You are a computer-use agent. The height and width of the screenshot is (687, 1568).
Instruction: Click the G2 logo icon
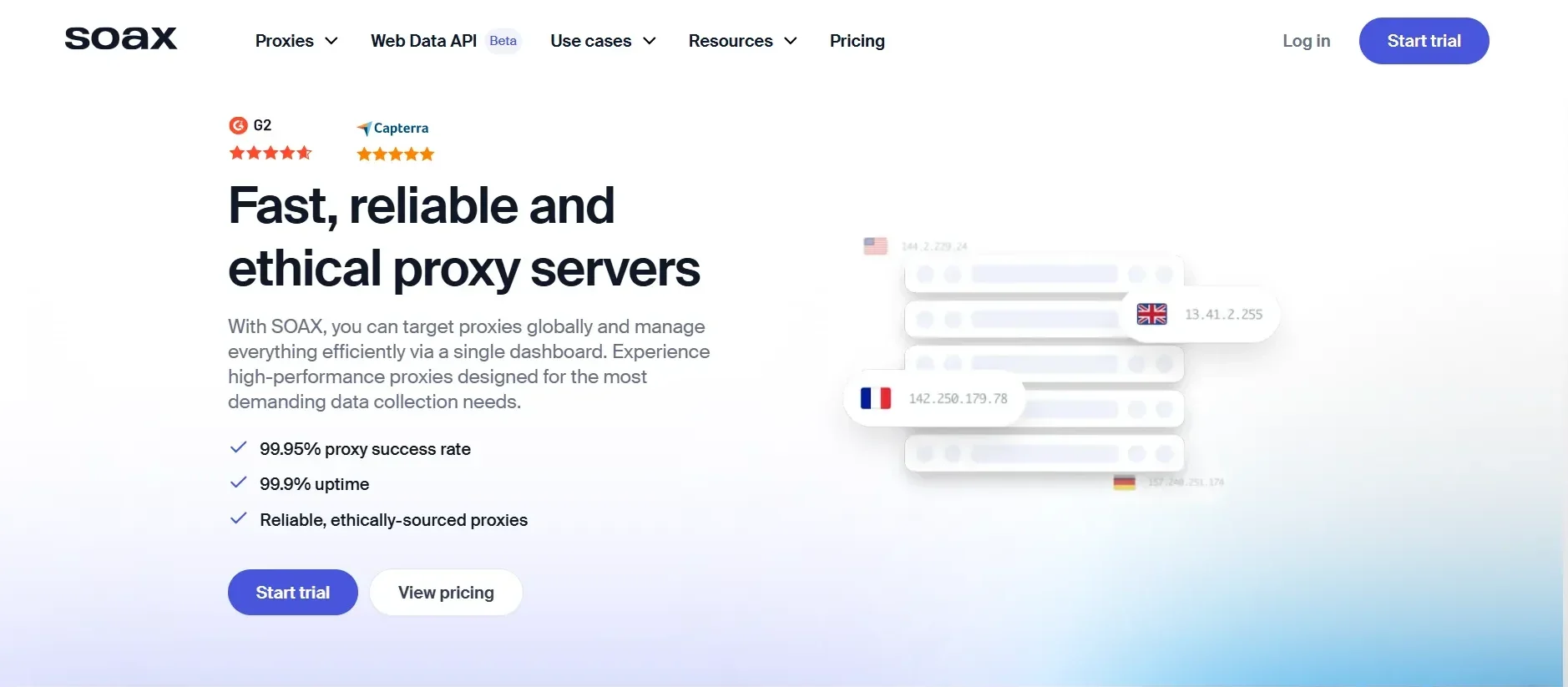[238, 125]
